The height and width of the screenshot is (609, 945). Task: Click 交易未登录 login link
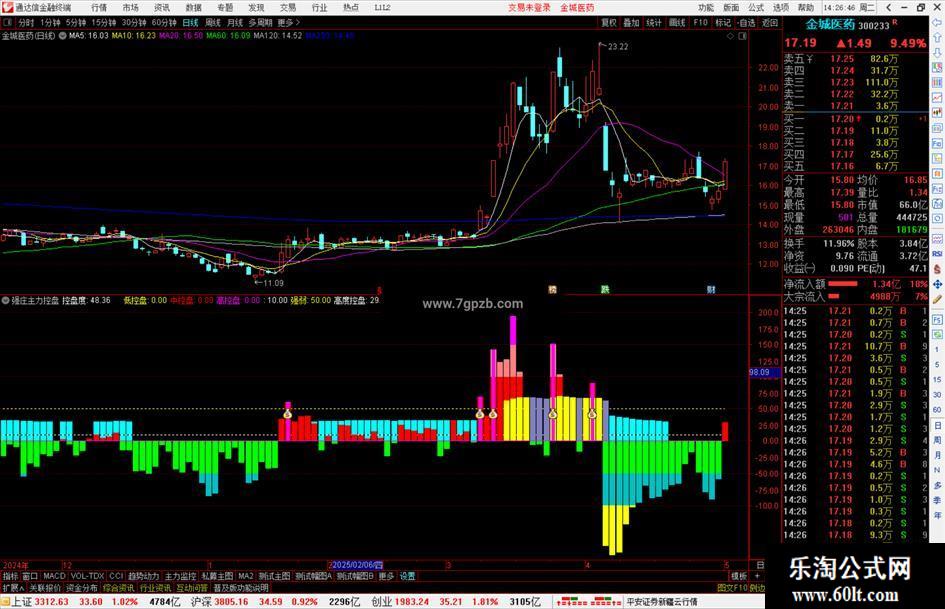pyautogui.click(x=529, y=8)
